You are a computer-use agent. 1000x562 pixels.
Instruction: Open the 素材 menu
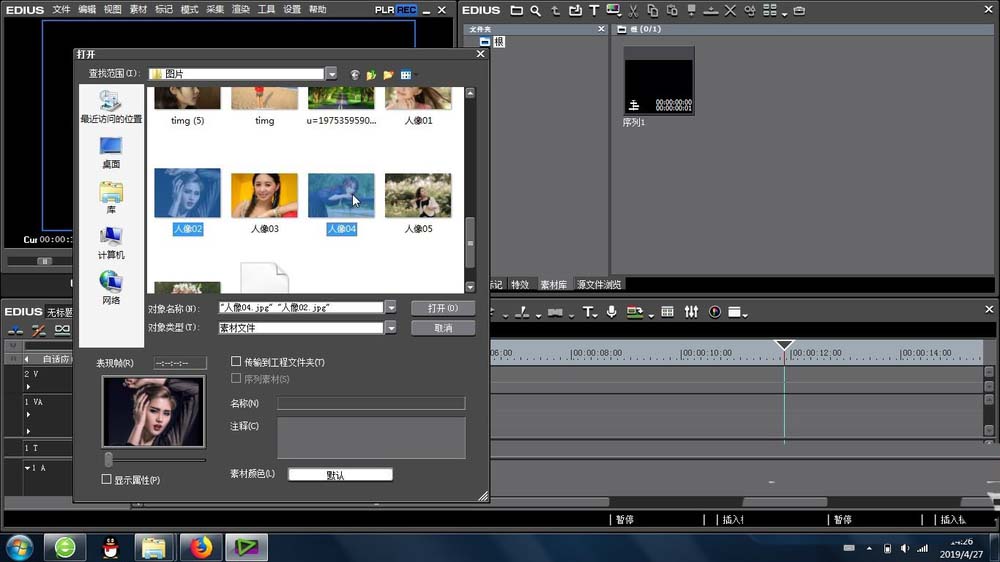click(x=138, y=10)
